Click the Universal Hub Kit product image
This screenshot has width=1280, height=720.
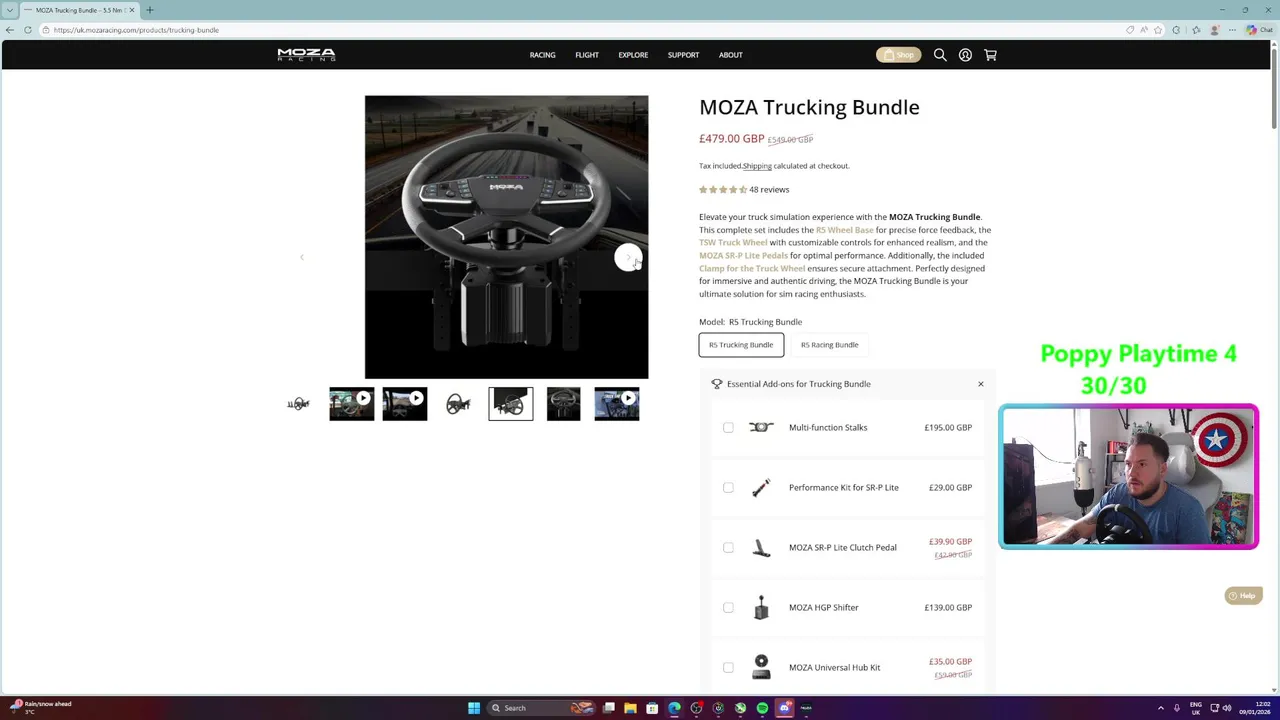(x=761, y=667)
